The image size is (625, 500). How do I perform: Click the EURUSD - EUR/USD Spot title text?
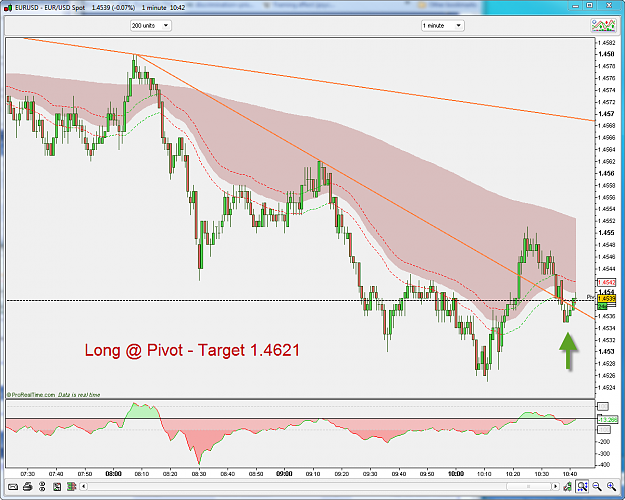click(50, 8)
